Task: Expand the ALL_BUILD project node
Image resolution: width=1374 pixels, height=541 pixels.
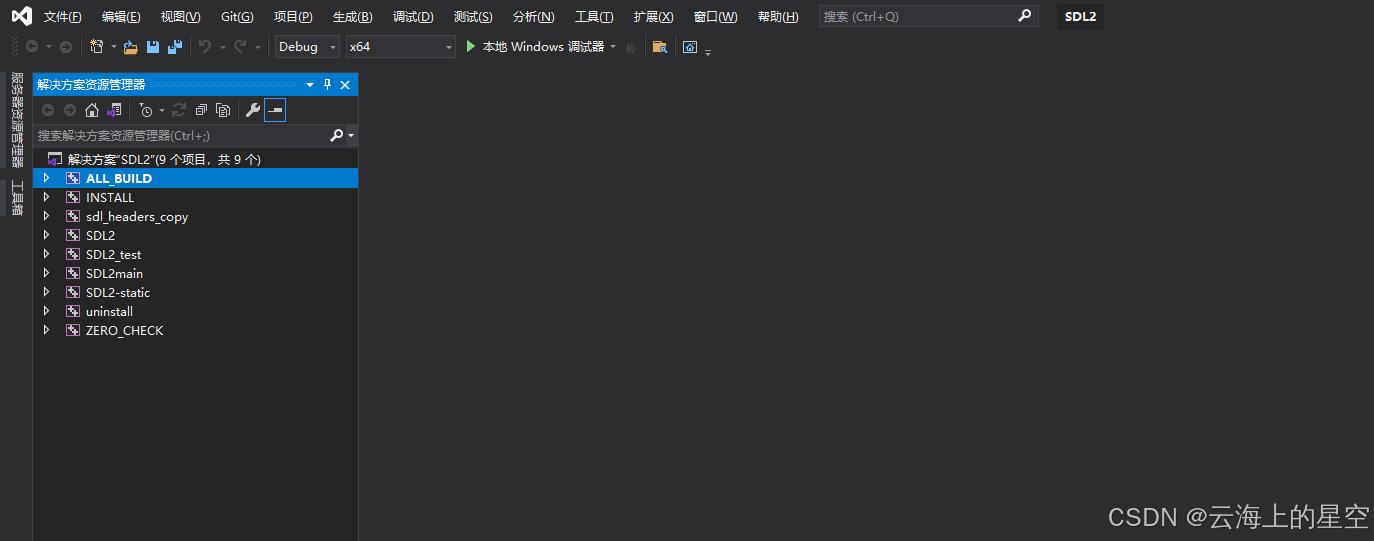Action: click(x=46, y=178)
